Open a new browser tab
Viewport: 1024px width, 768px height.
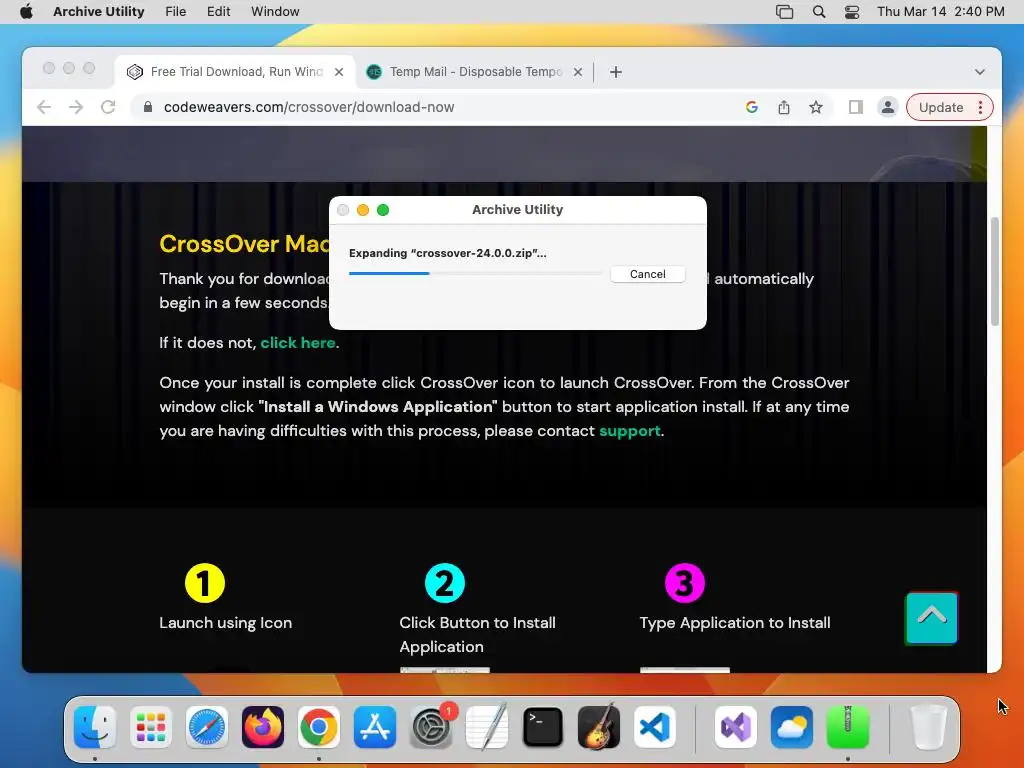tap(616, 72)
